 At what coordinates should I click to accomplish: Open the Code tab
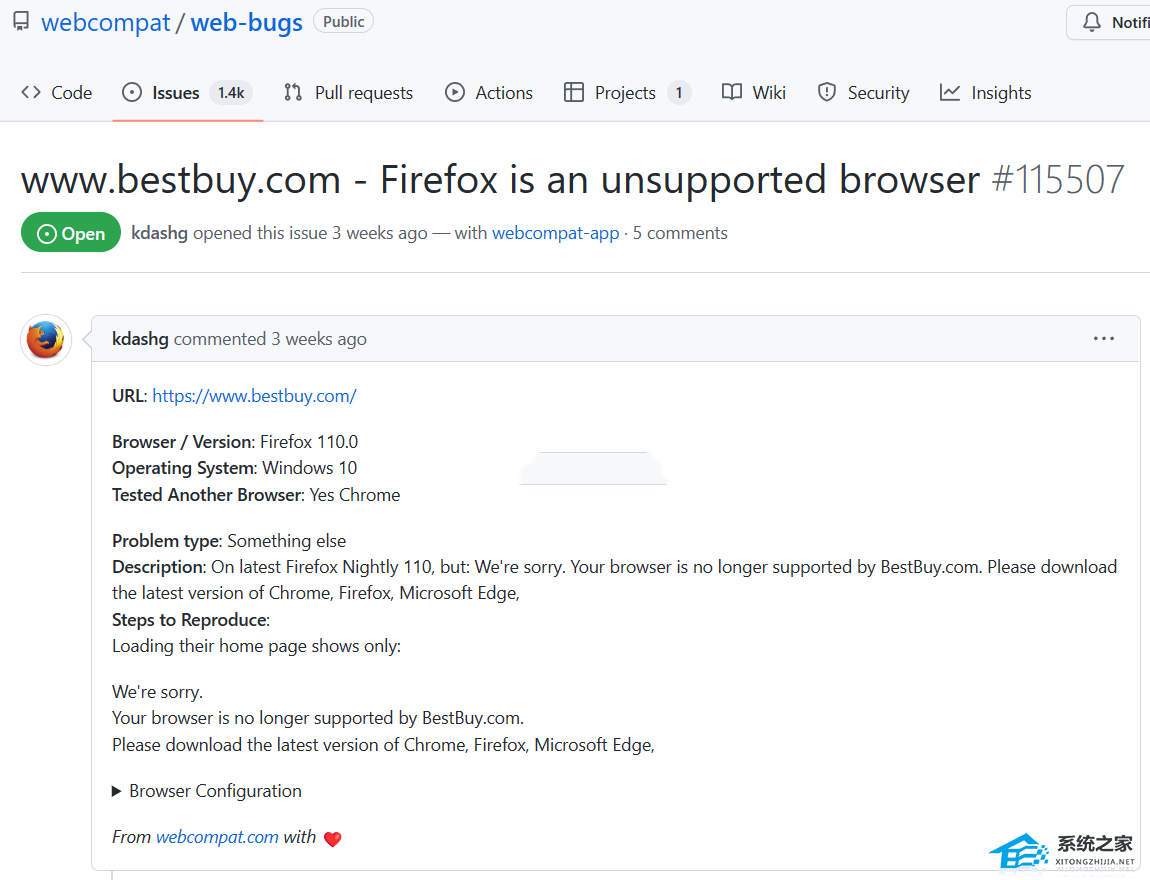pos(57,93)
